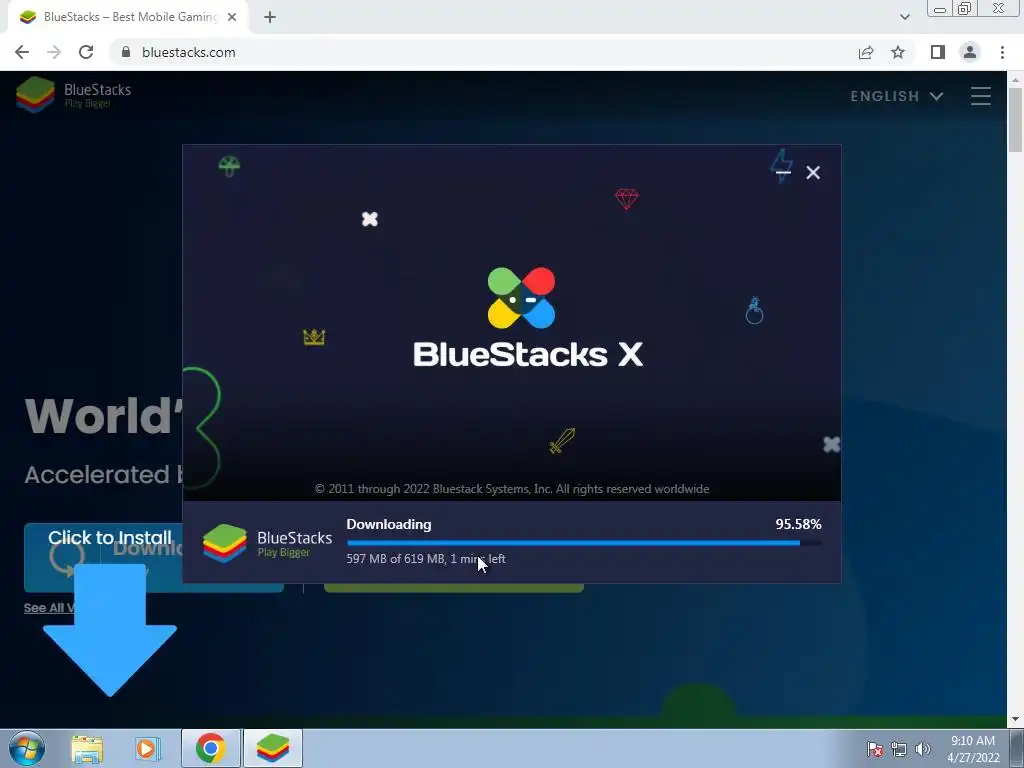Go forward in Chrome browser
The image size is (1024, 768).
(54, 52)
